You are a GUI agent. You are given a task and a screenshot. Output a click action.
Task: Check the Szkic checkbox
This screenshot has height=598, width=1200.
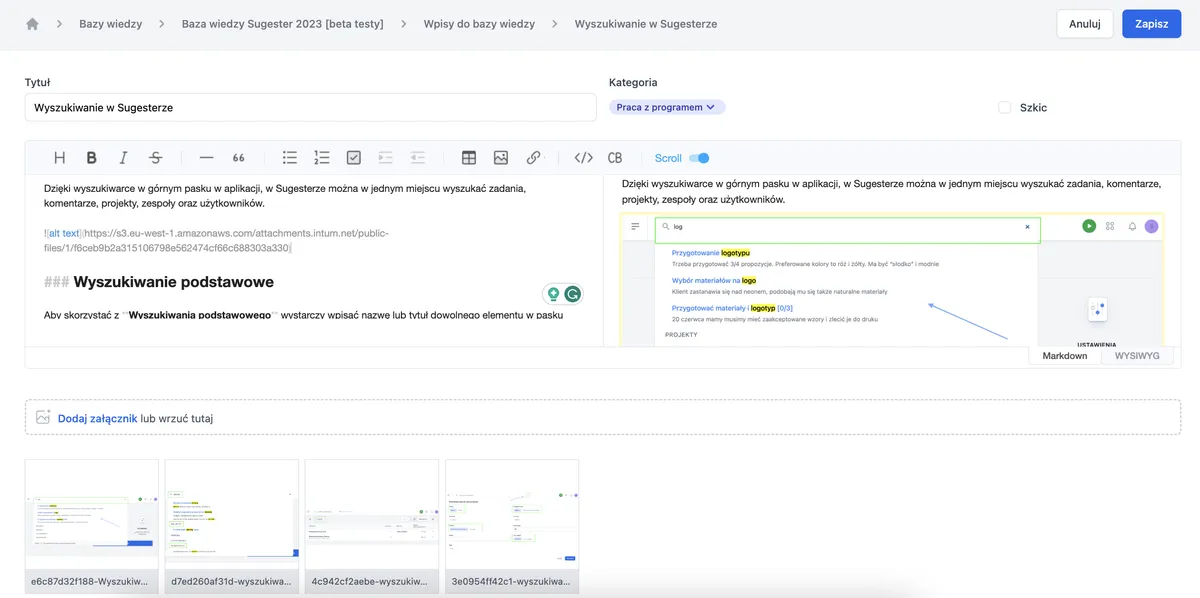pos(1005,107)
